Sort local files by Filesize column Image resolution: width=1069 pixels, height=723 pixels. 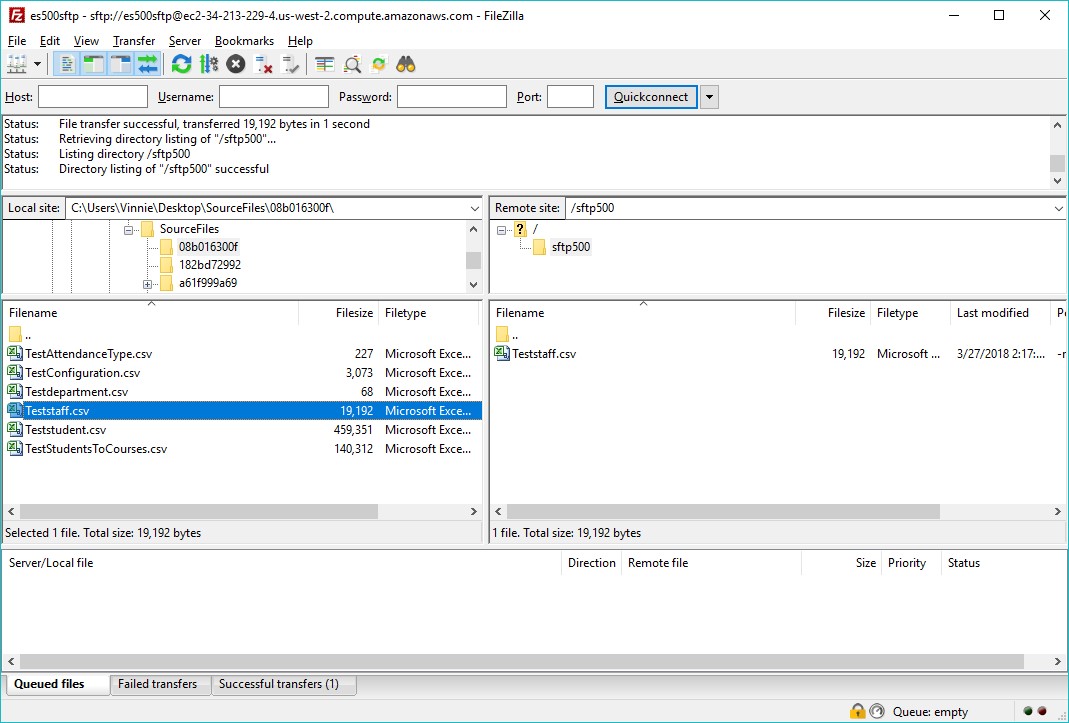338,313
